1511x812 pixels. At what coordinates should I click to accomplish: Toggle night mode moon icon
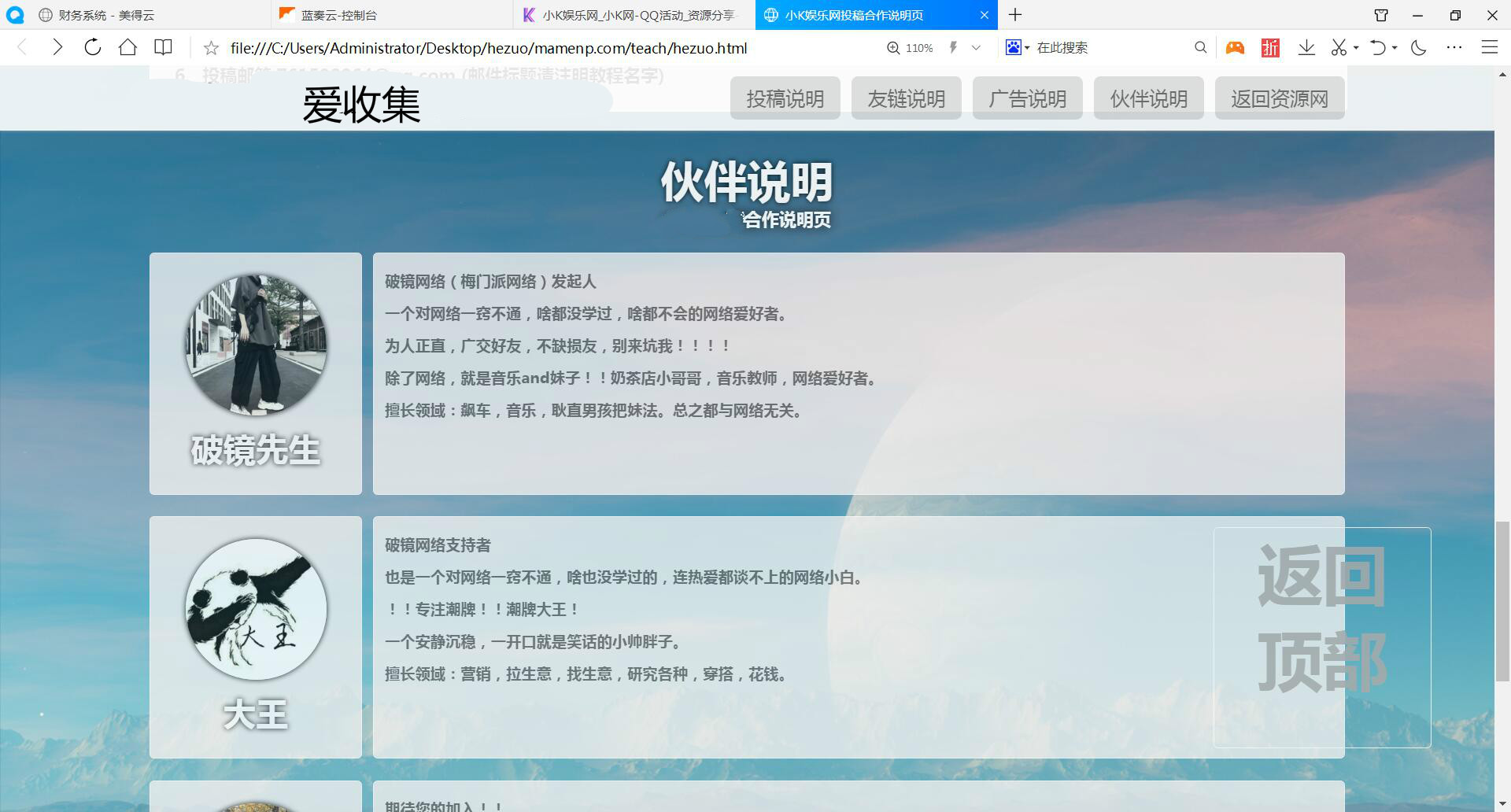tap(1419, 48)
